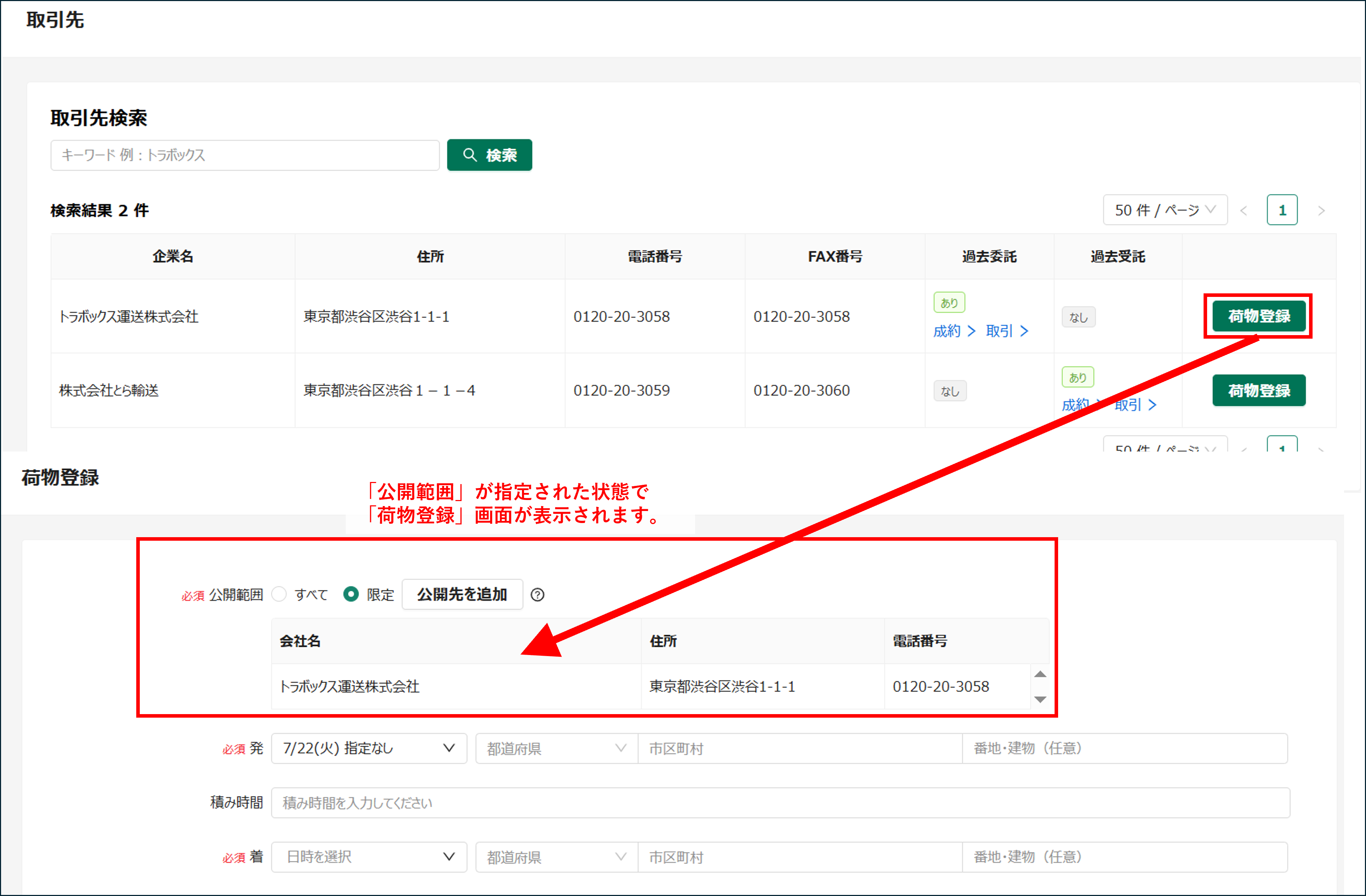Click 0120-20-3058 in 公開範囲 list
Screen dimensions: 1366x896
[941, 687]
